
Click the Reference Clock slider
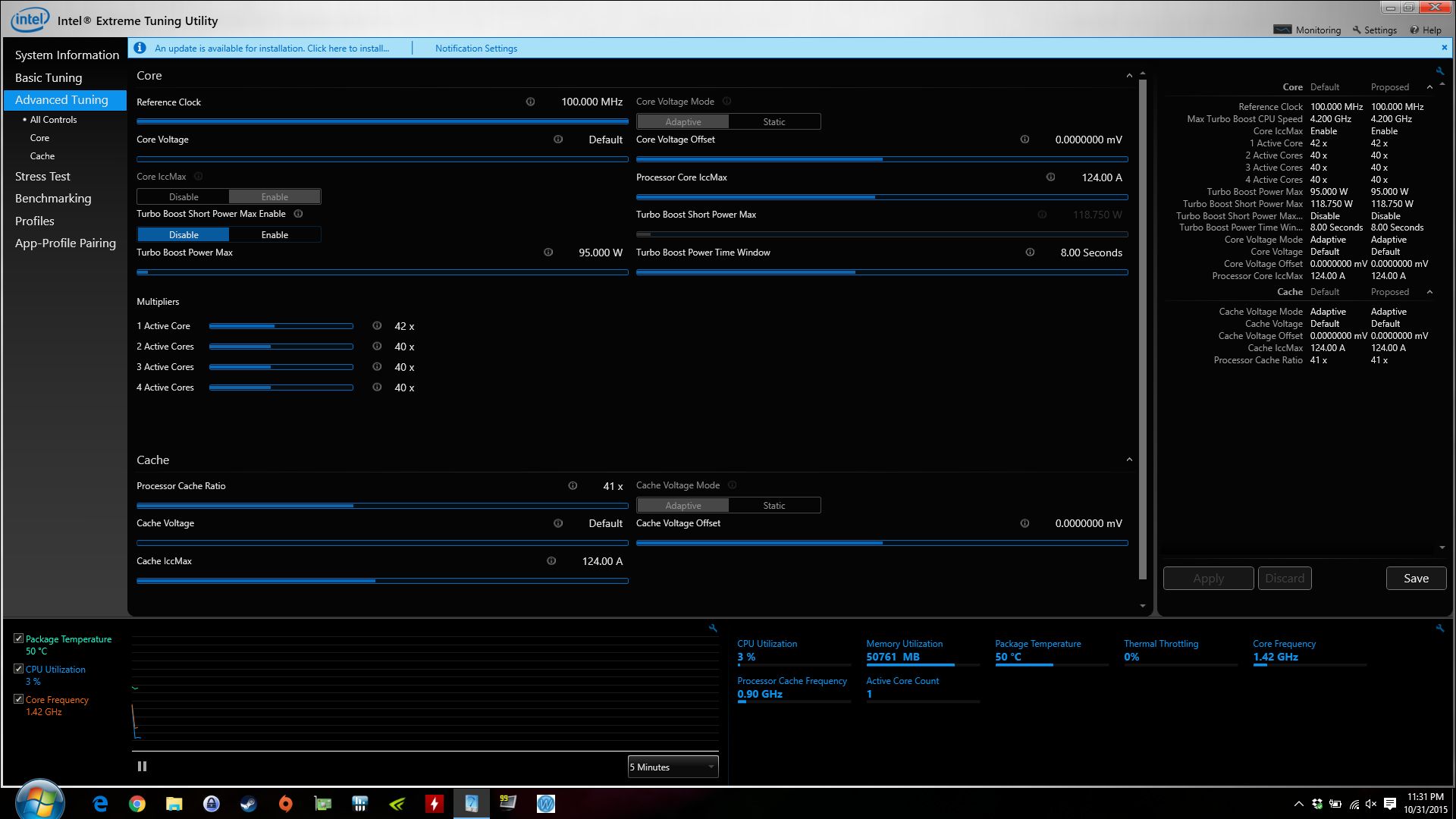click(x=382, y=121)
